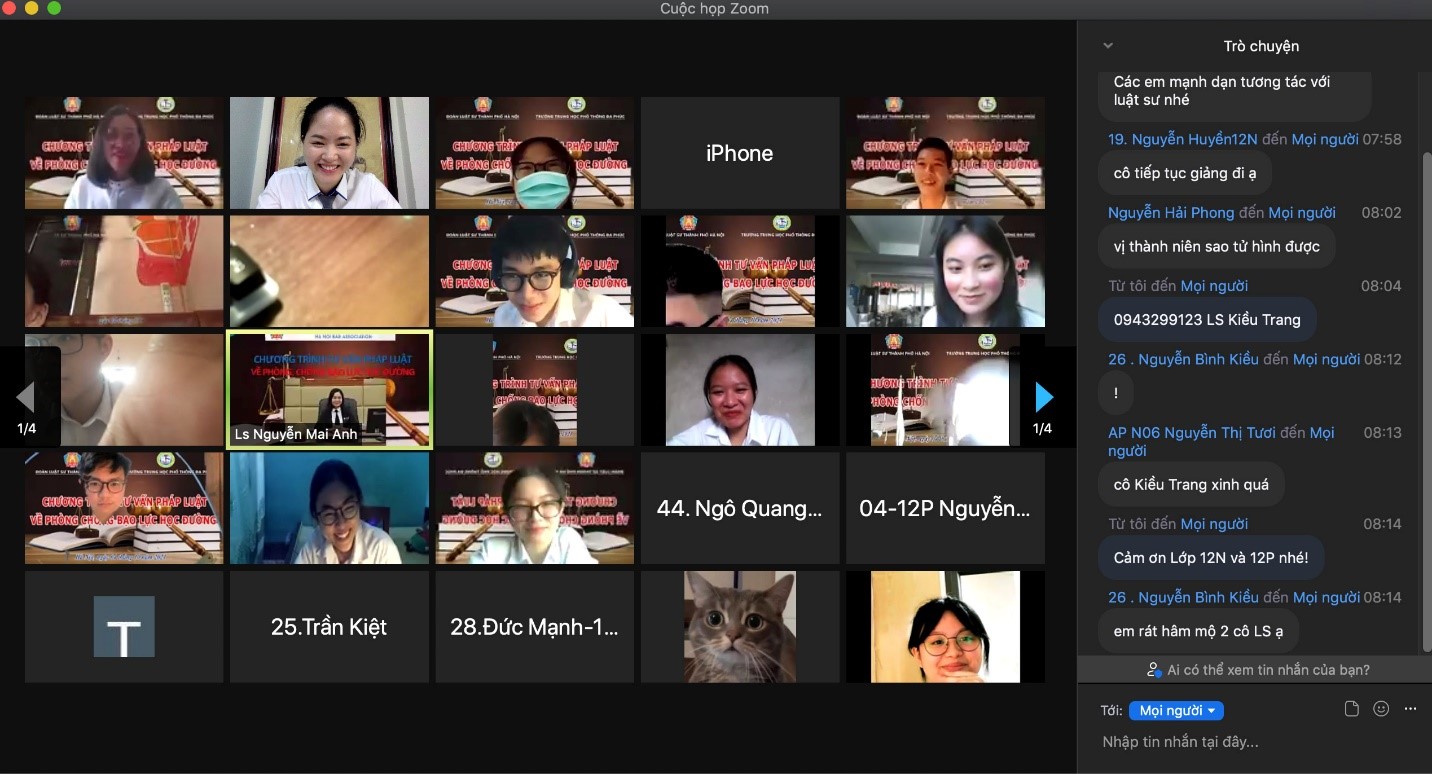Go to next gallery page with right arrow
1432x774 pixels.
coord(1043,398)
